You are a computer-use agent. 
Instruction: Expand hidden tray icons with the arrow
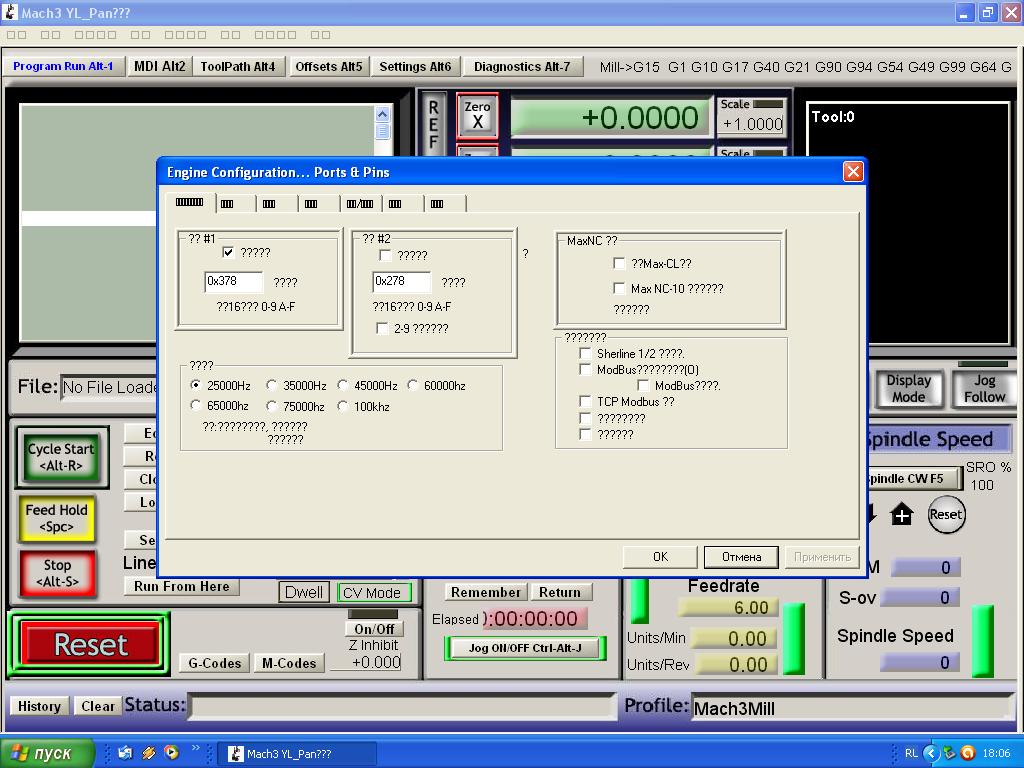pos(931,753)
